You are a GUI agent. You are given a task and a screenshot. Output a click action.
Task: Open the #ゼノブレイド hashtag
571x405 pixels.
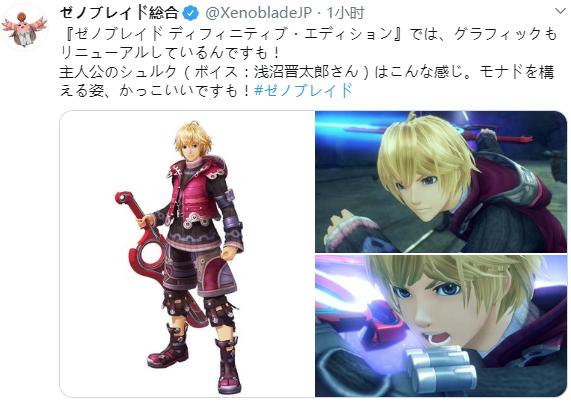pyautogui.click(x=304, y=90)
